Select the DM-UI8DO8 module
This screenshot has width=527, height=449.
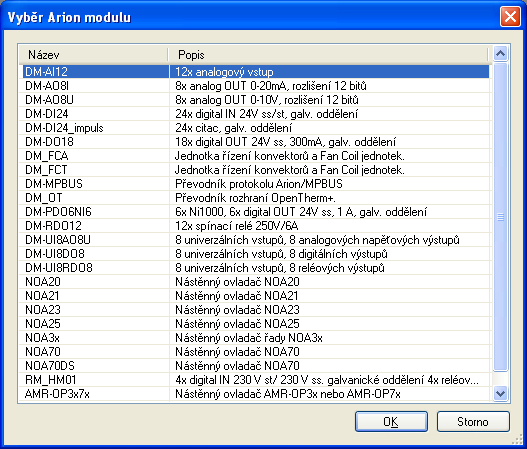pyautogui.click(x=255, y=254)
